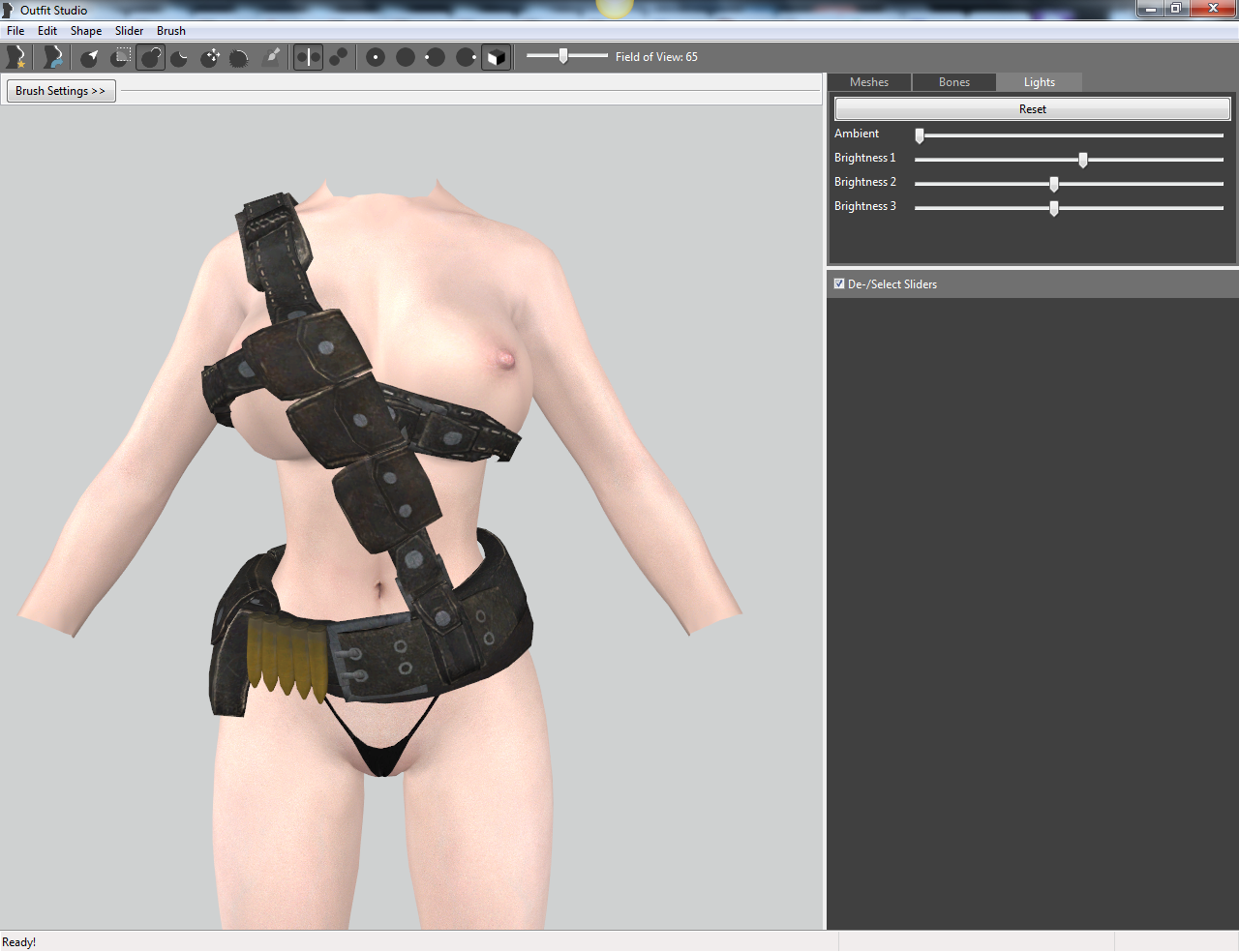Switch to the Bones tab
Screen dimensions: 1239x952
[954, 82]
